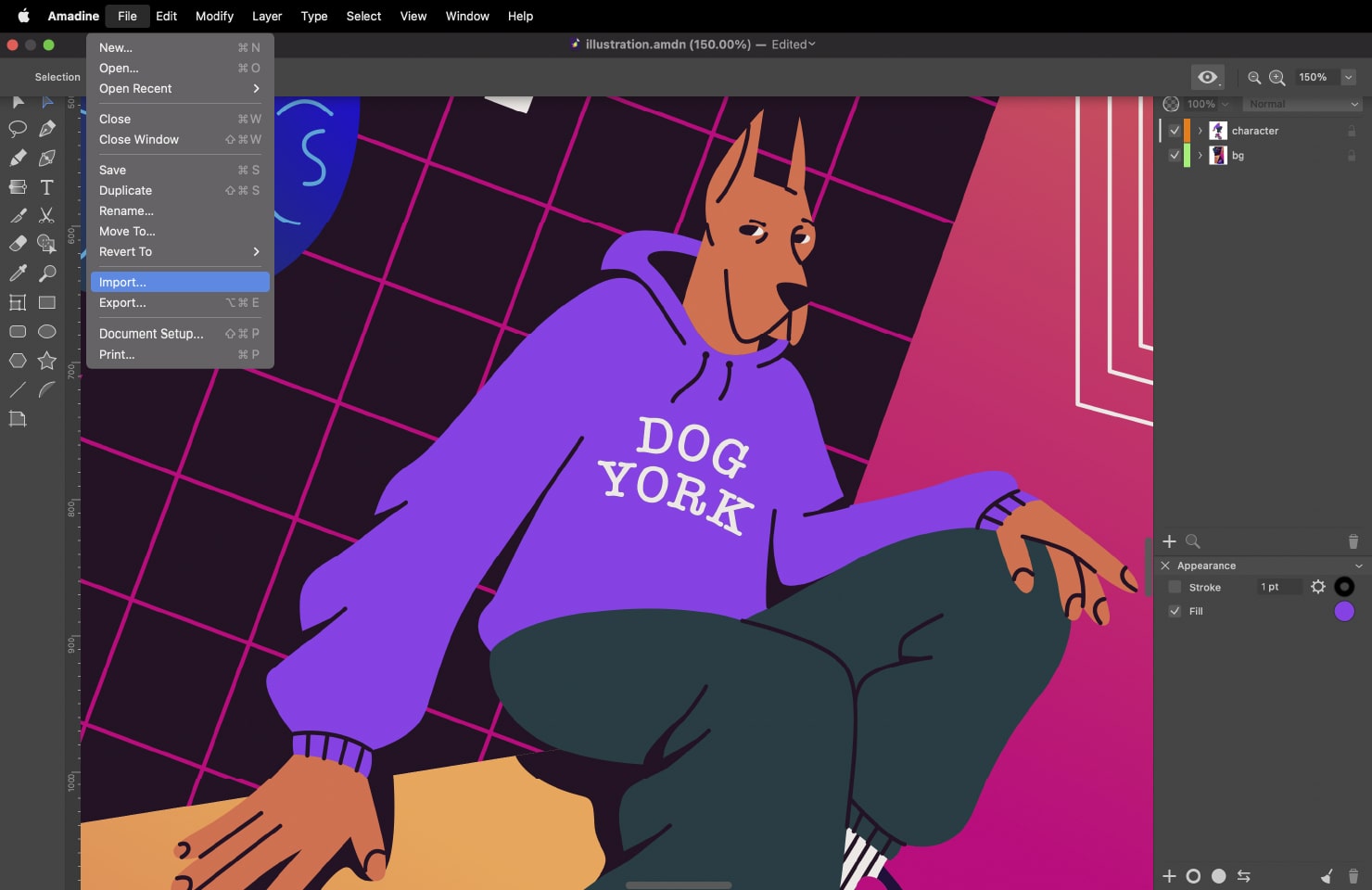Expand the character layer
This screenshot has height=890, width=1372.
[x=1200, y=131]
